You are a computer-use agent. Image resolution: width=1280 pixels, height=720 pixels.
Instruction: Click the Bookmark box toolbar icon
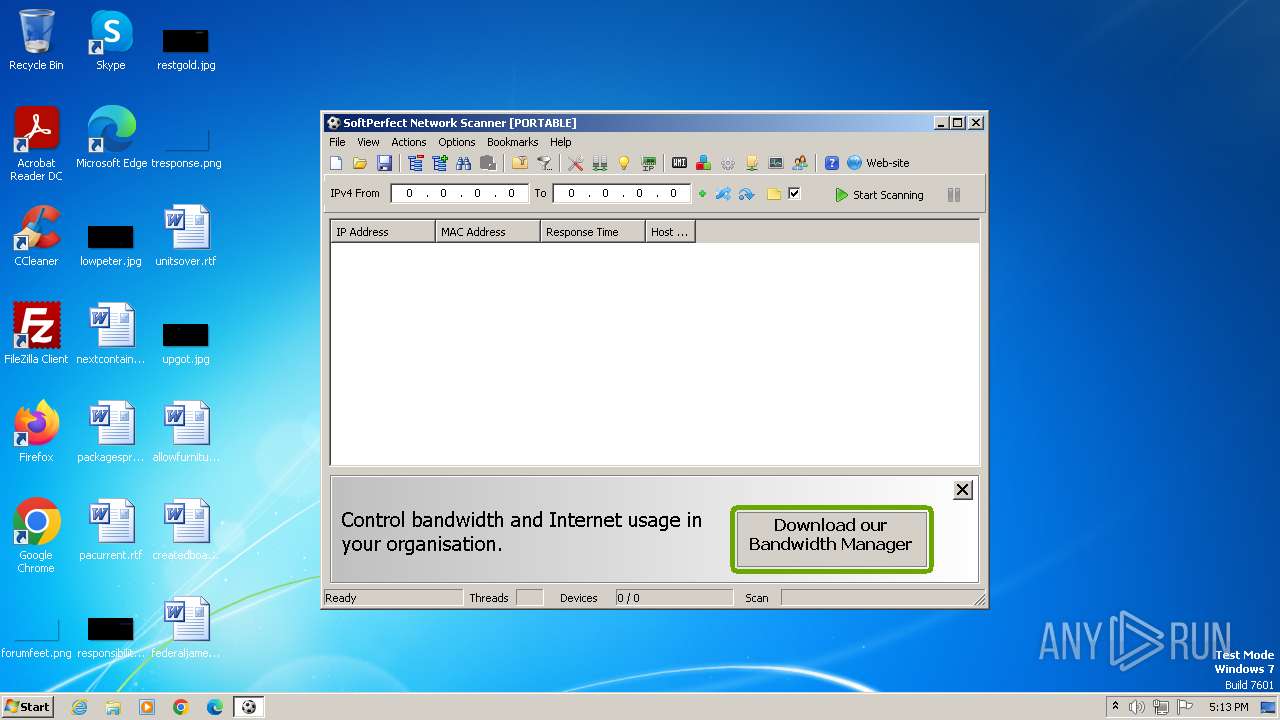(520, 163)
